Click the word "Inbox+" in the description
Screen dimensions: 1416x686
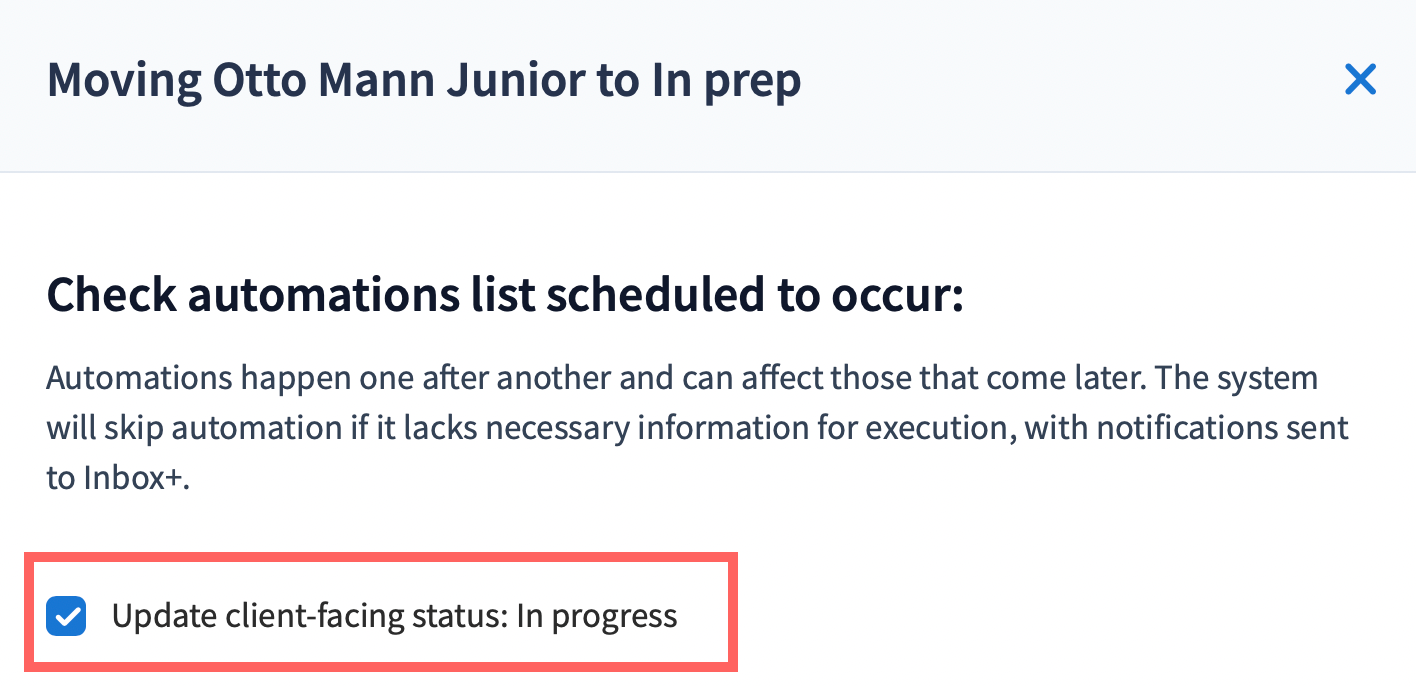pyautogui.click(x=116, y=478)
